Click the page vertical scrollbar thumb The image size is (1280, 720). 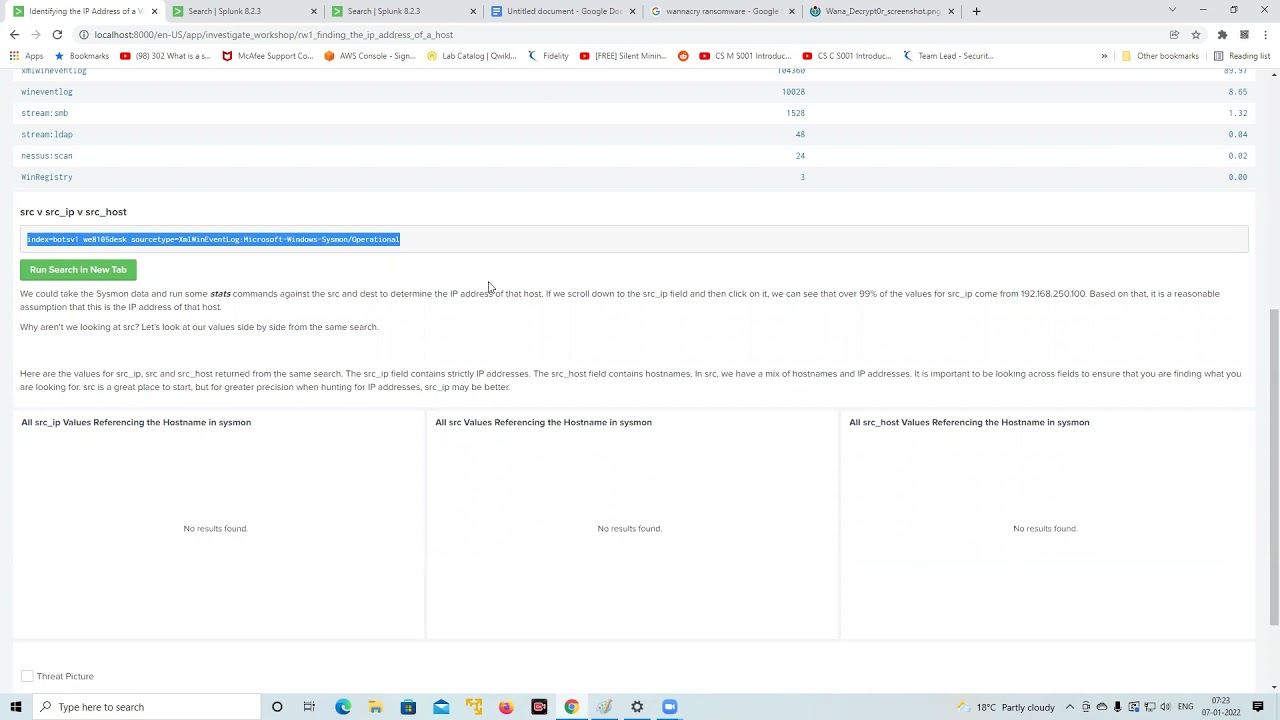[x=1274, y=467]
